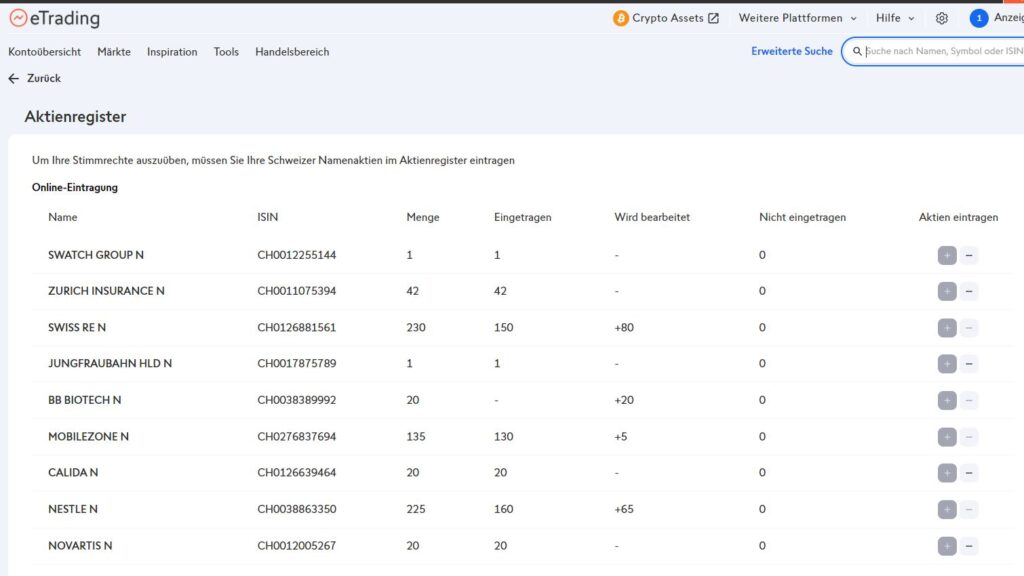Click ISIN CH0038863350

(x=296, y=509)
